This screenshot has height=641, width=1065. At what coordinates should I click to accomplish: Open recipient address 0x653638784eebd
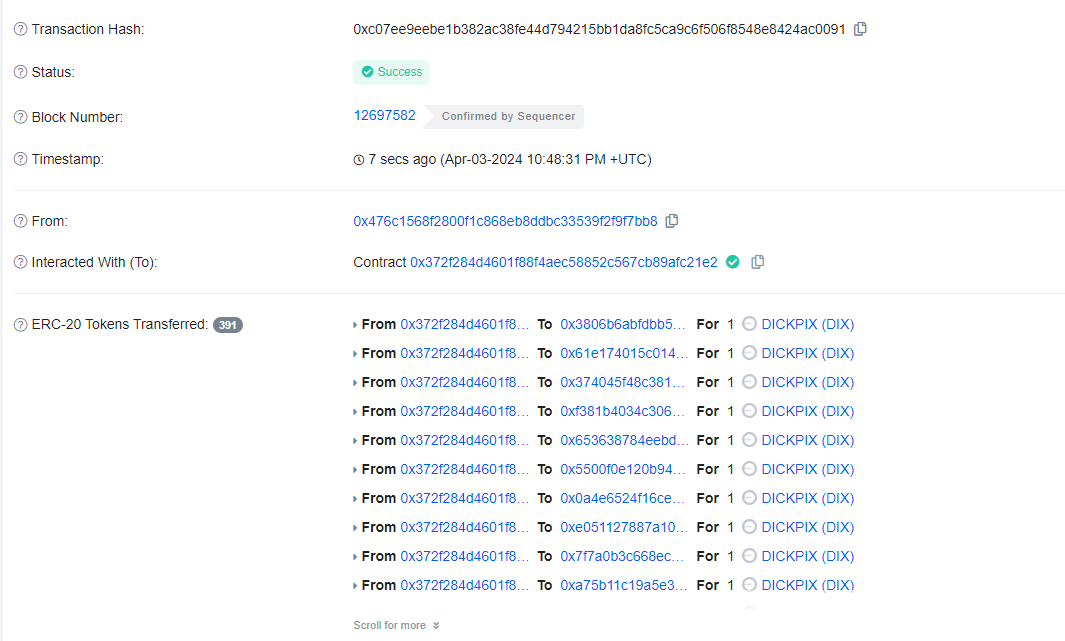(x=625, y=440)
